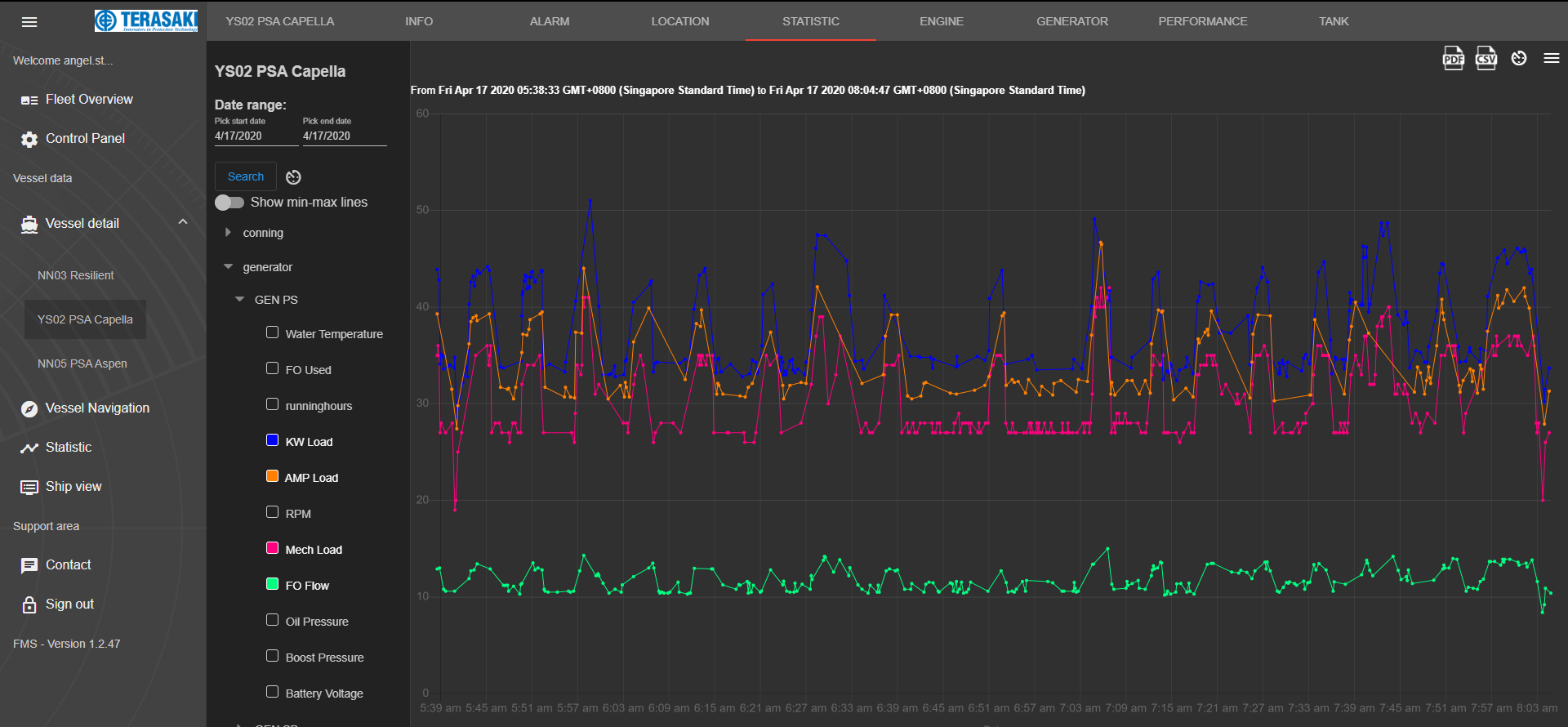Click the Control Panel gear icon

pos(29,140)
